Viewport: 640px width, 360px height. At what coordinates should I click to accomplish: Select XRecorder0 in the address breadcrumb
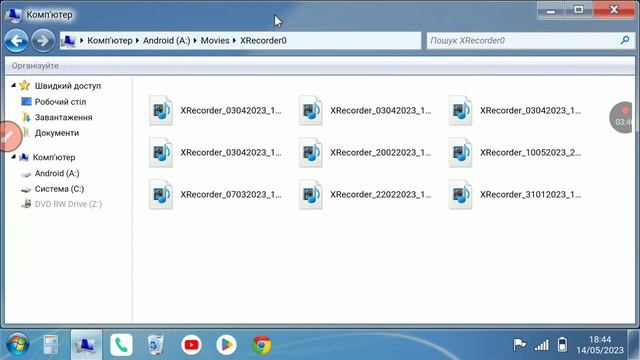point(263,40)
